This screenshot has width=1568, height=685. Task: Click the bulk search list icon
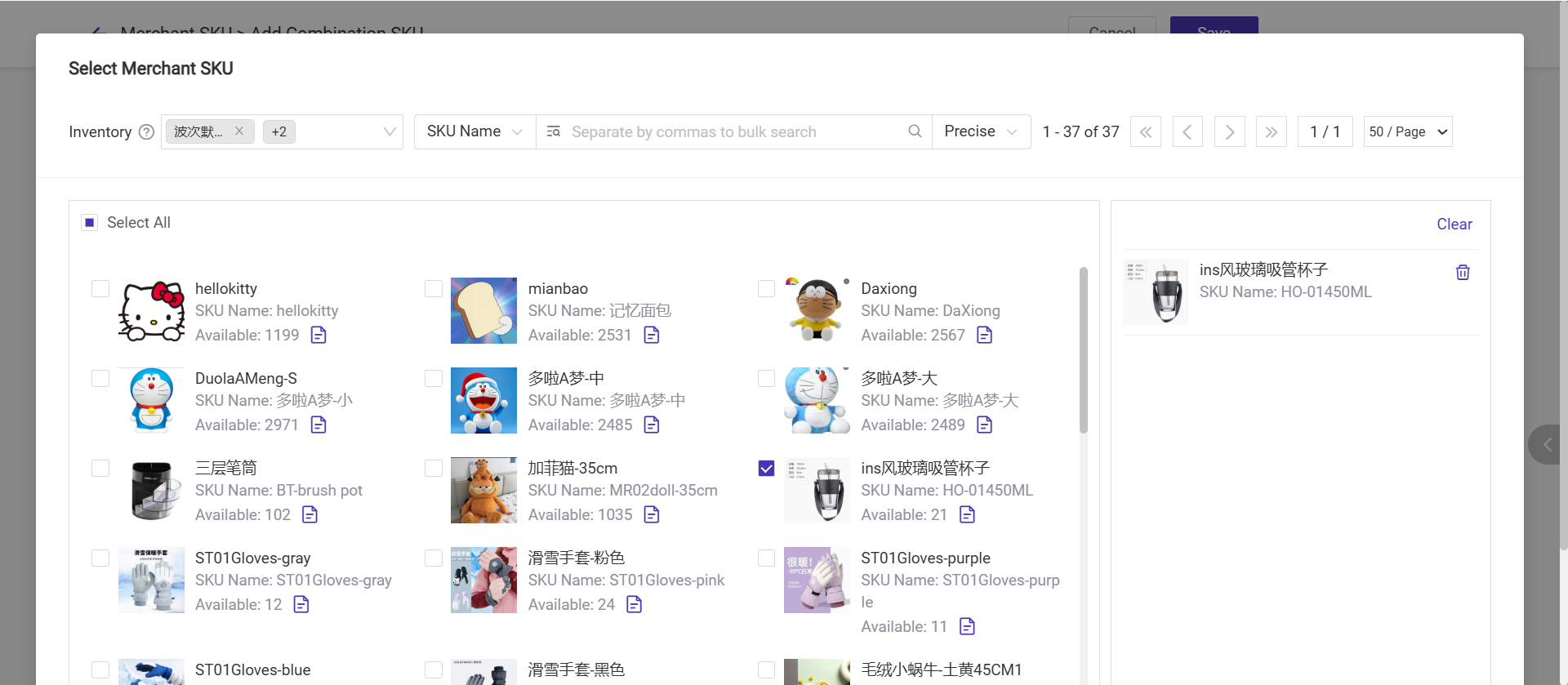(554, 131)
